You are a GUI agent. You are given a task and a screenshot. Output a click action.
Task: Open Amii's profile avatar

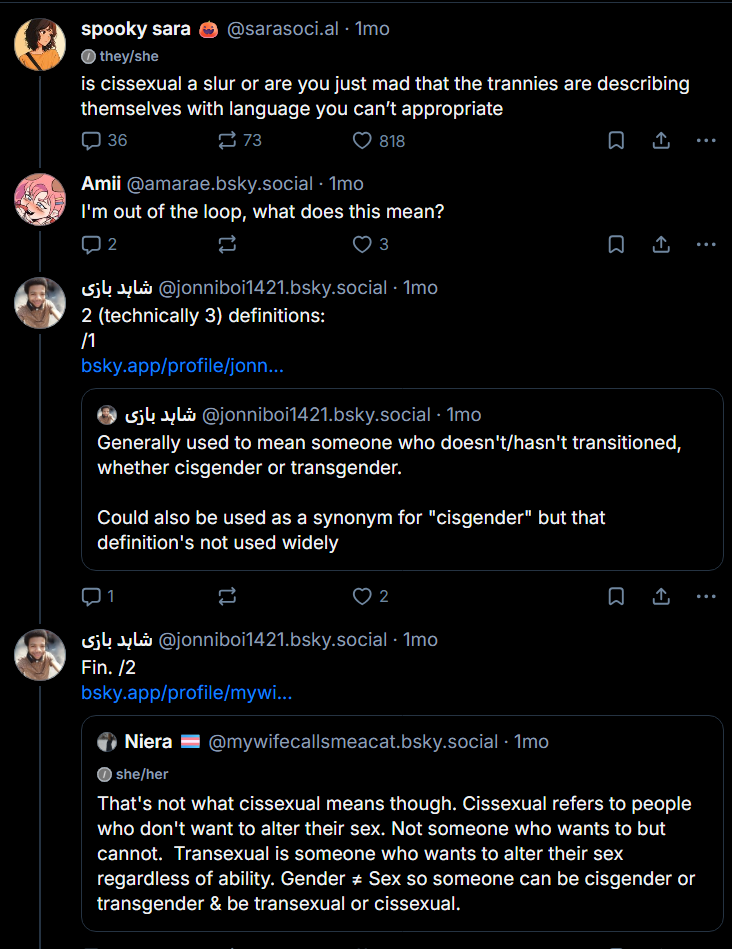(40, 199)
